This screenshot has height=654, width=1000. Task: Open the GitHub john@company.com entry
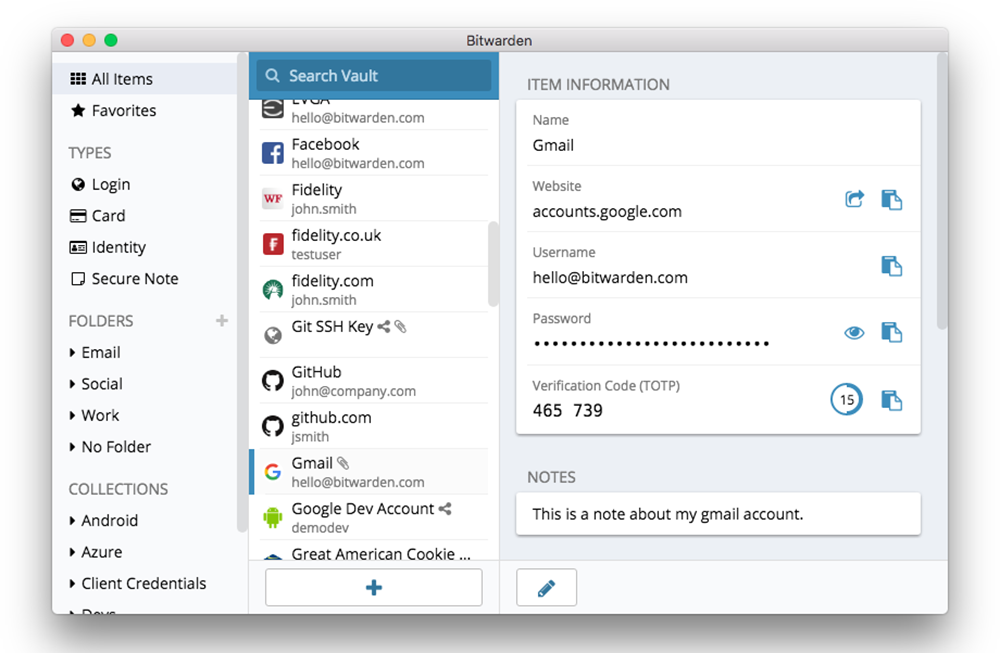click(x=374, y=381)
